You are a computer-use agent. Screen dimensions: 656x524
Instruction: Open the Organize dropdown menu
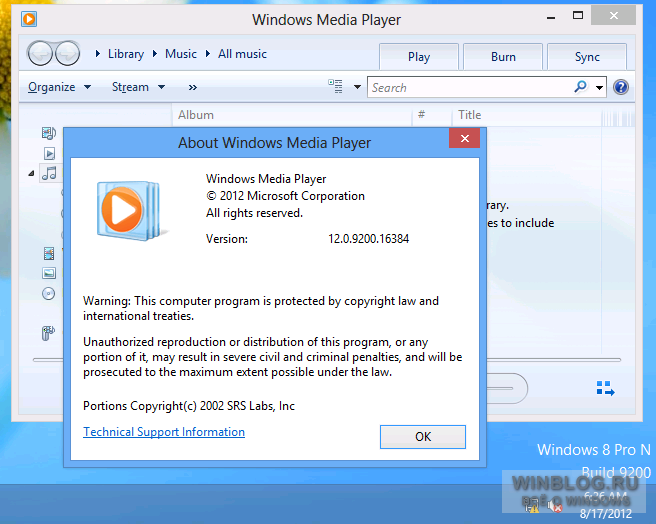point(59,87)
